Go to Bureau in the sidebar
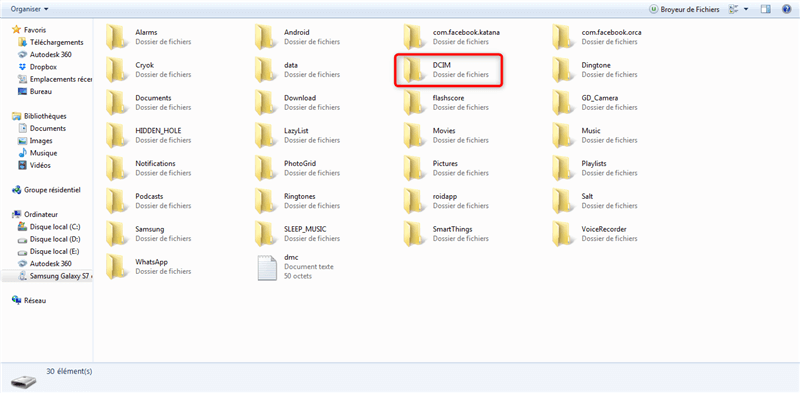800x393 pixels. 35,91
